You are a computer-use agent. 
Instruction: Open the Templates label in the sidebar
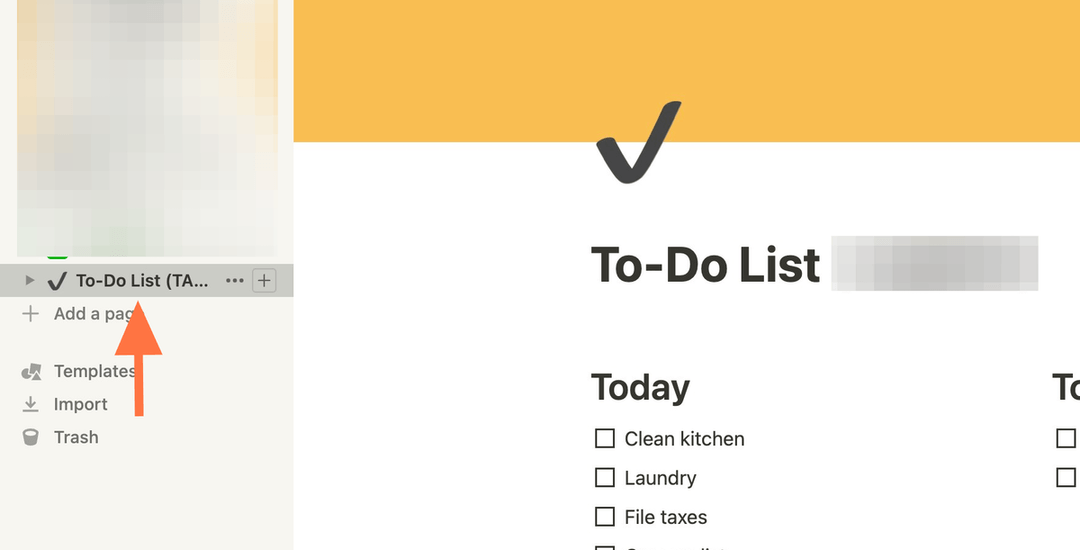(x=94, y=371)
